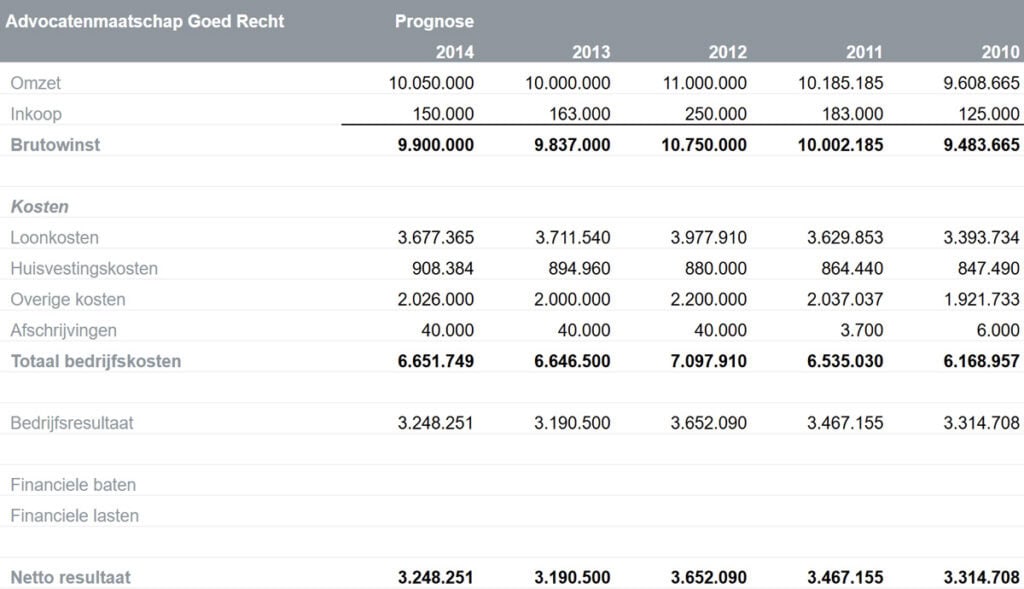The image size is (1024, 589).
Task: Select the Huisvestingskosten row label
Action: click(84, 269)
